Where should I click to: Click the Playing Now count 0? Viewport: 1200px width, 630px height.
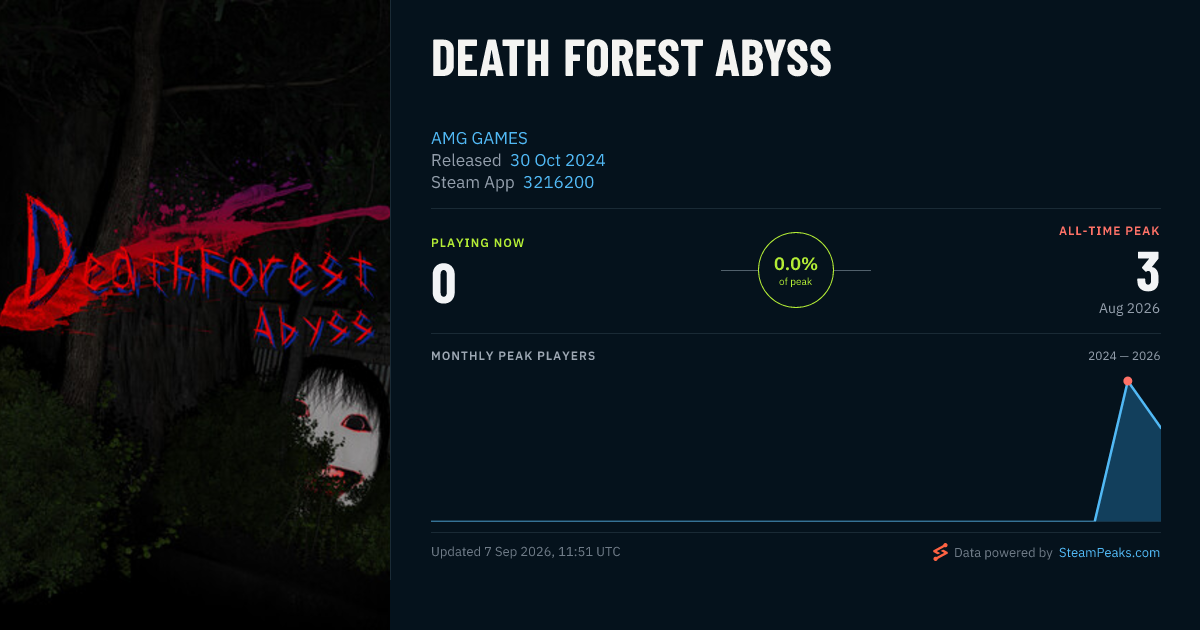(444, 283)
